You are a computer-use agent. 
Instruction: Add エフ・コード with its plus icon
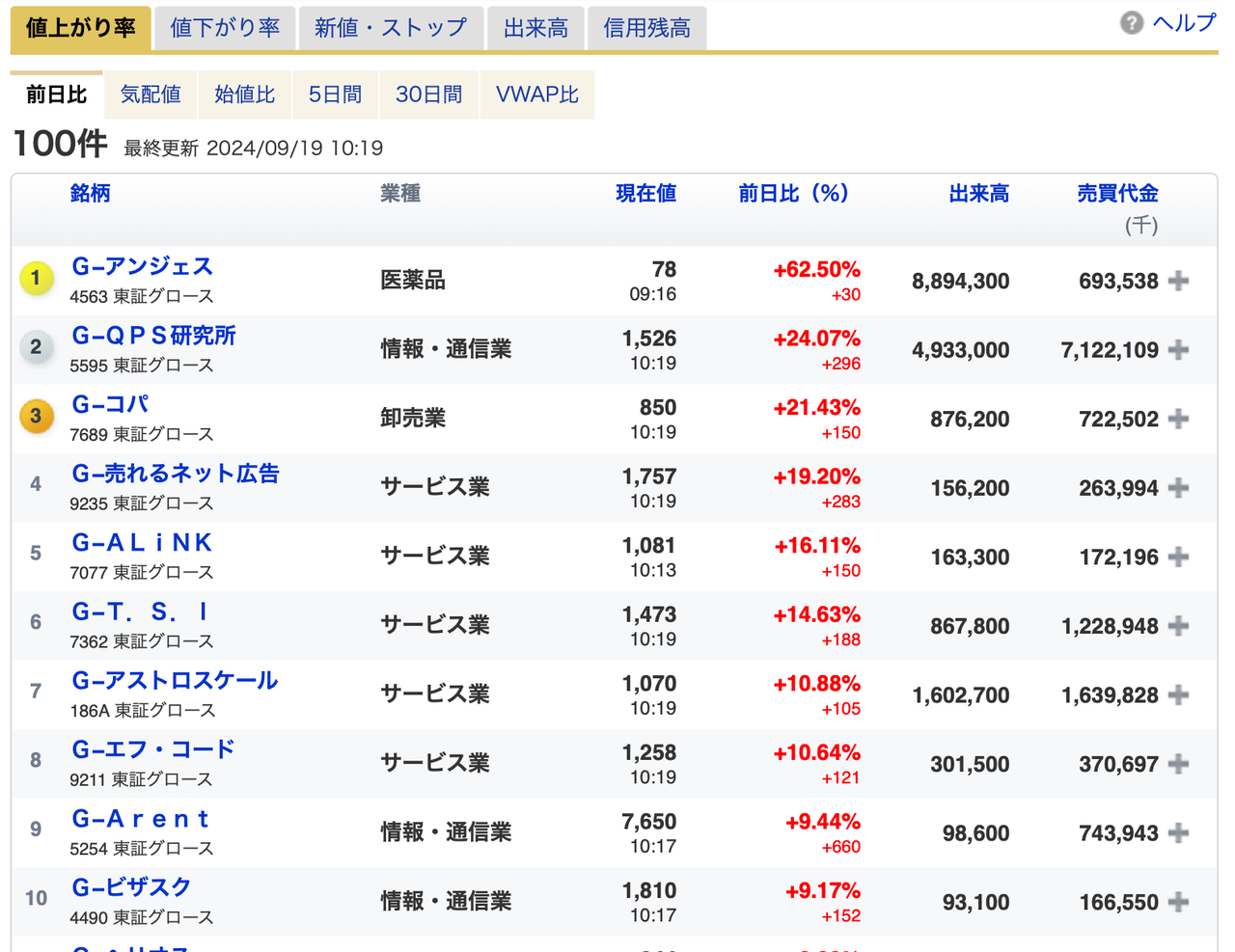pyautogui.click(x=1178, y=763)
